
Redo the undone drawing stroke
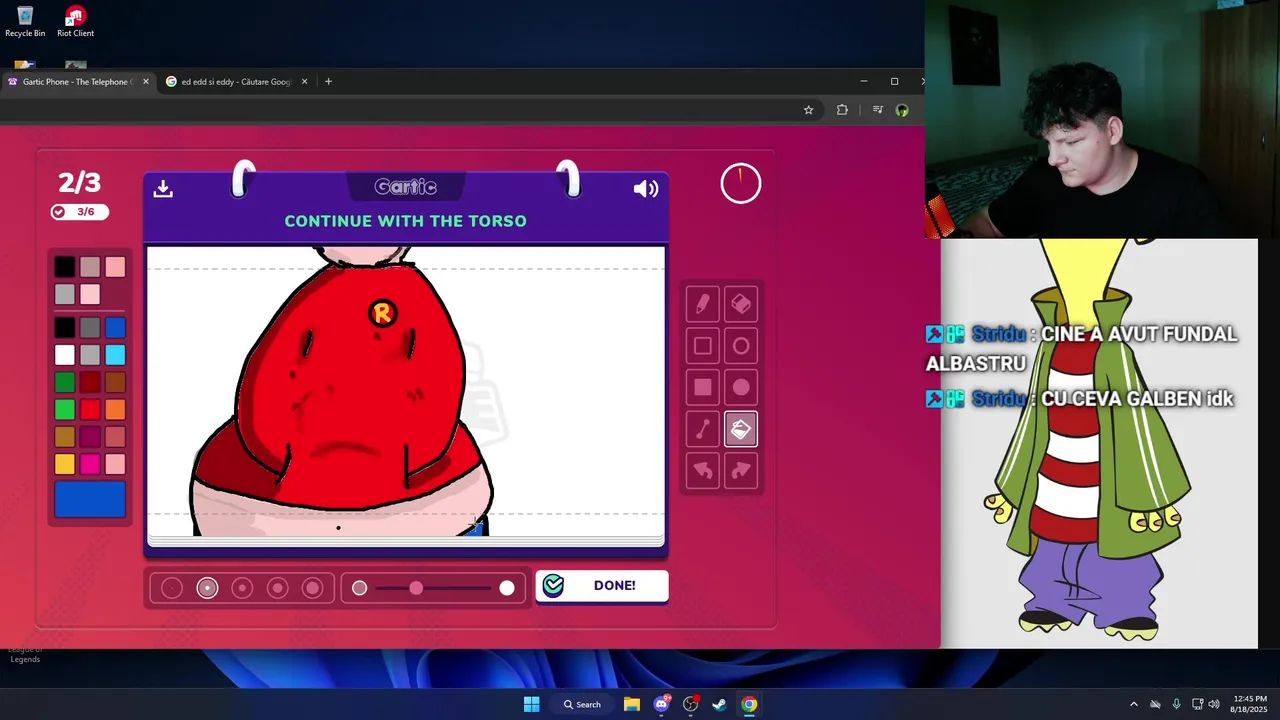(741, 470)
